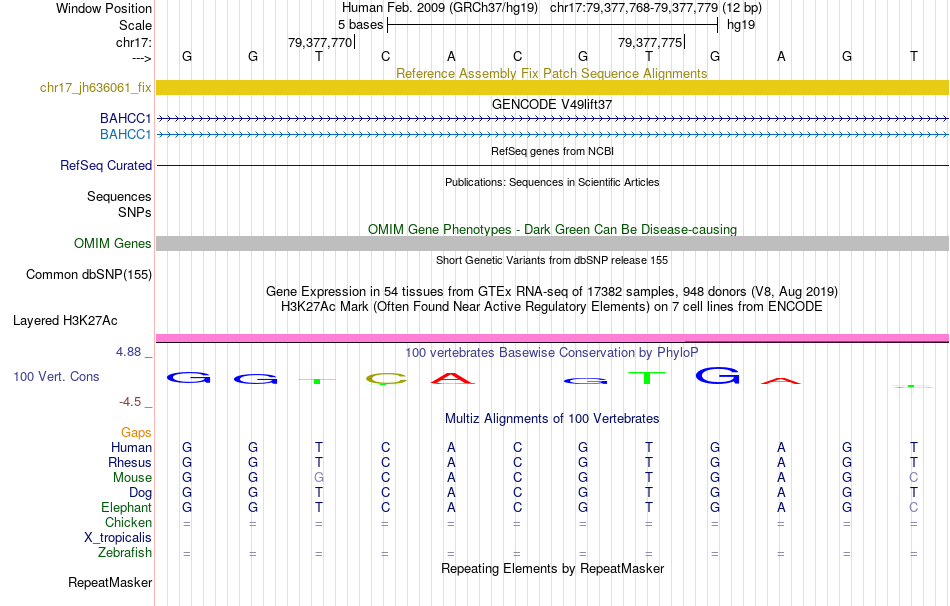The image size is (950, 606).
Task: Open the dark blue BAHCC1 gene label
Action: 125,118
